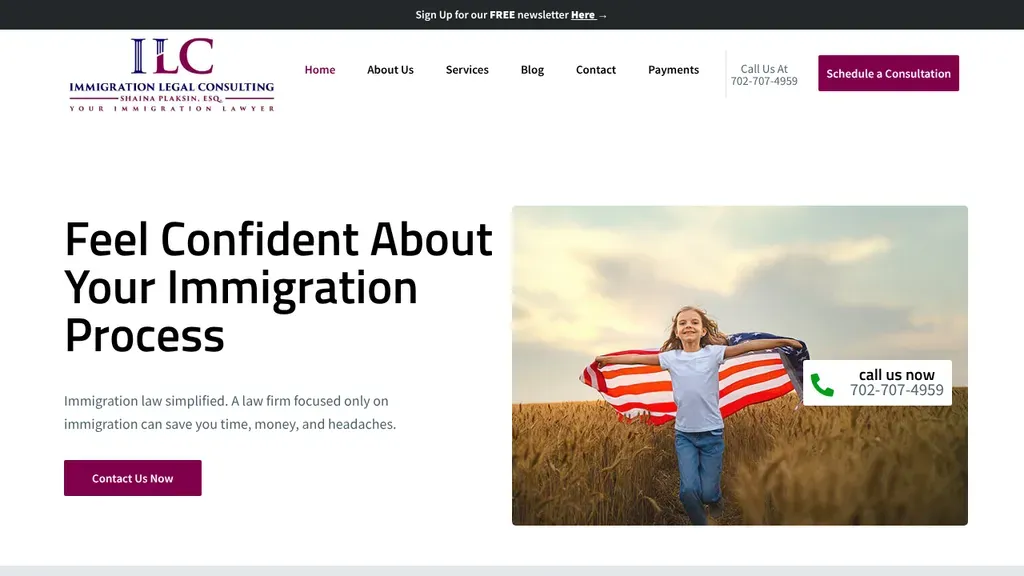
Task: Open the Services menu
Action: coord(467,70)
